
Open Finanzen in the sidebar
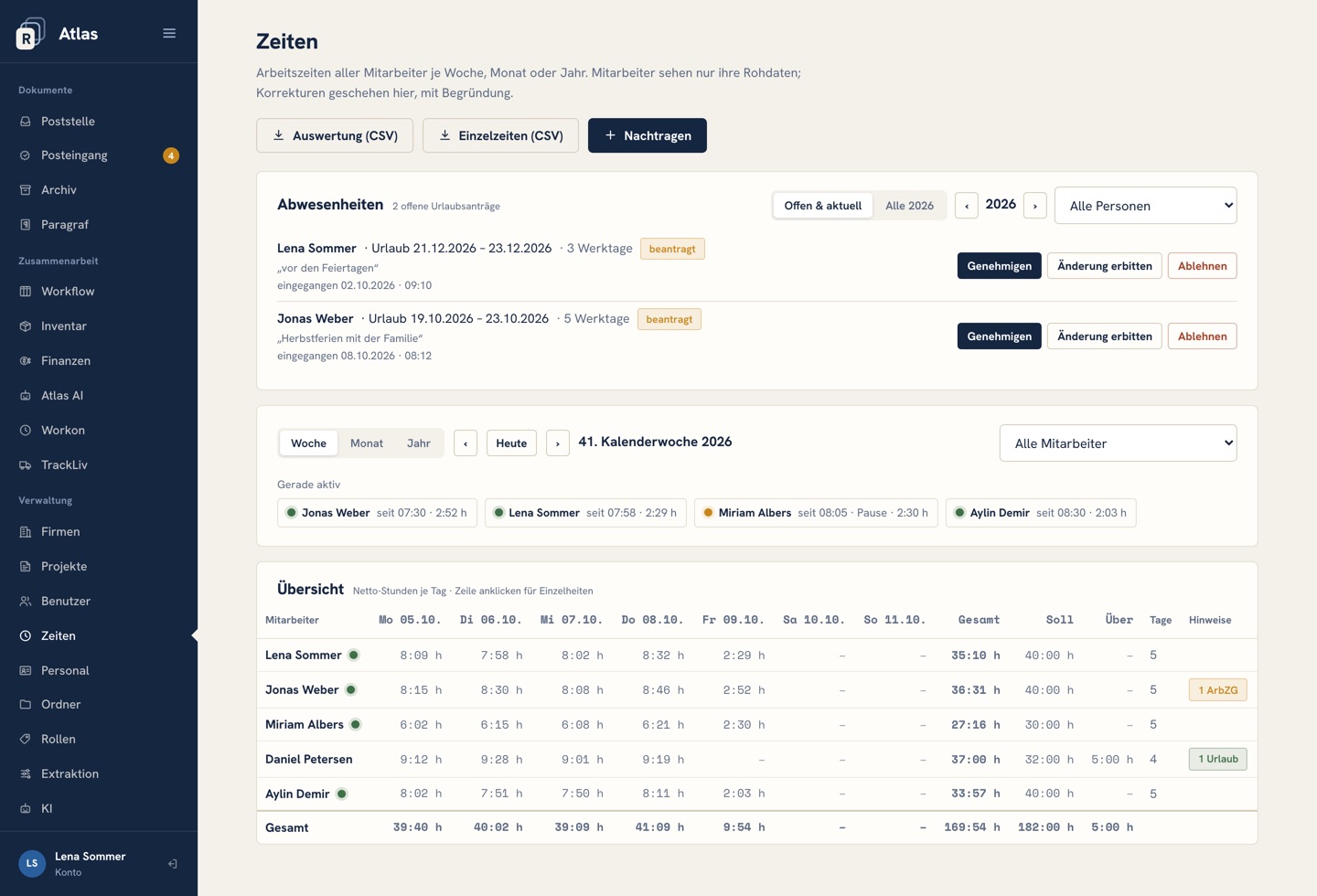pos(99,361)
